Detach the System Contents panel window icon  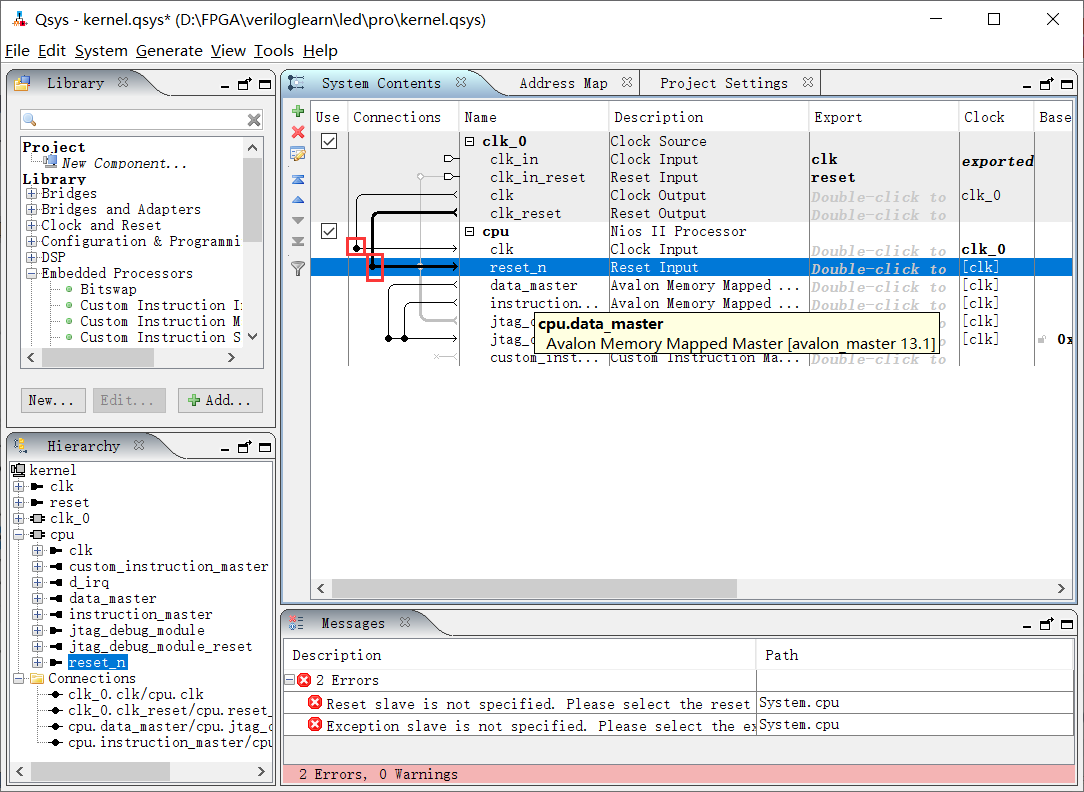pyautogui.click(x=1046, y=84)
